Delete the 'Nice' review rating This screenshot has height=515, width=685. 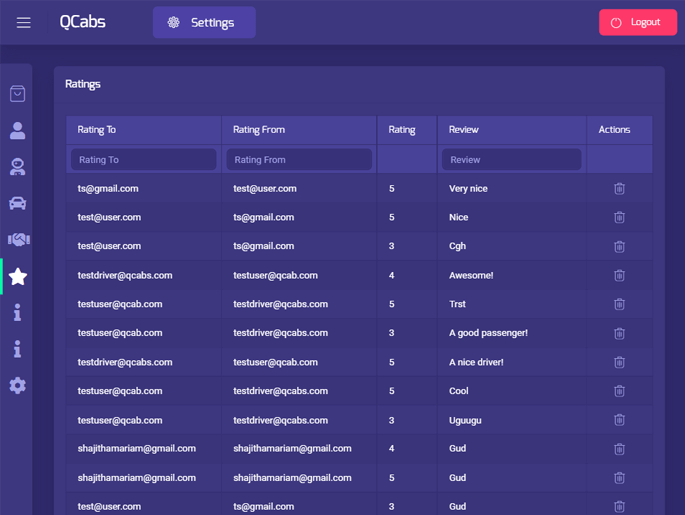(619, 217)
